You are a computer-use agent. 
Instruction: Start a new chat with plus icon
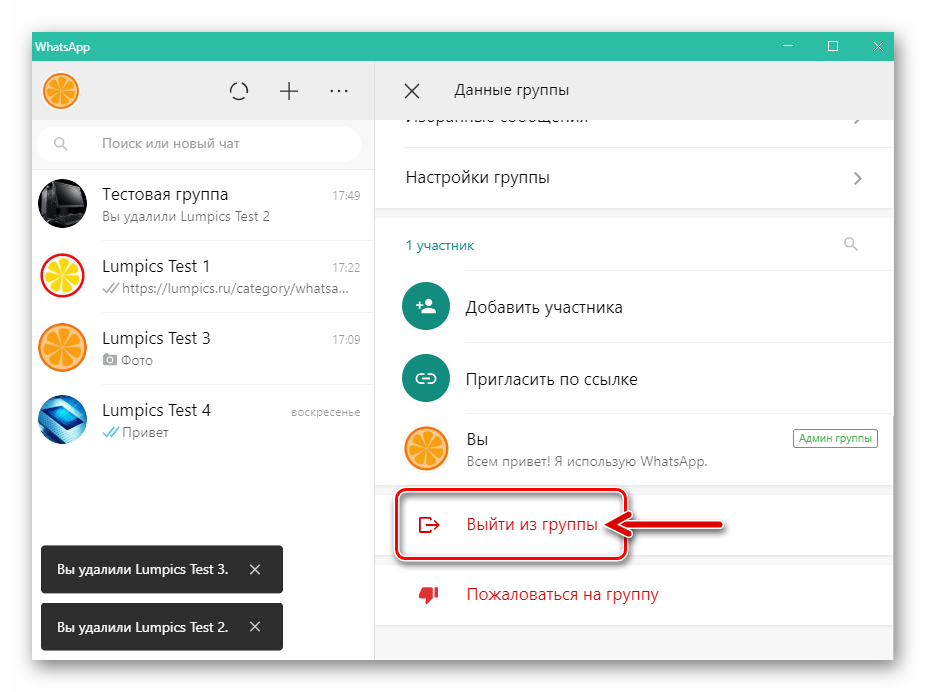coord(289,91)
